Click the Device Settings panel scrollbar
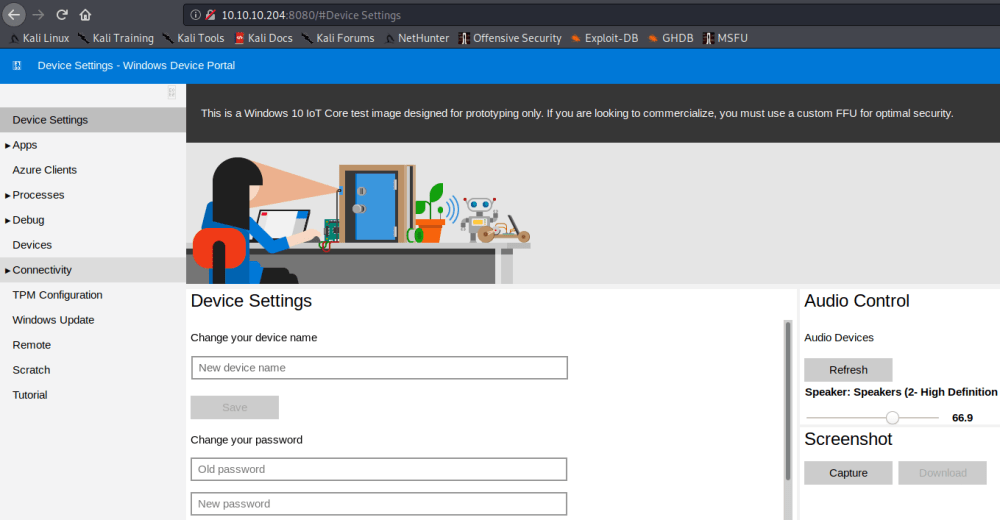Viewport: 1000px width, 520px height. (x=788, y=401)
